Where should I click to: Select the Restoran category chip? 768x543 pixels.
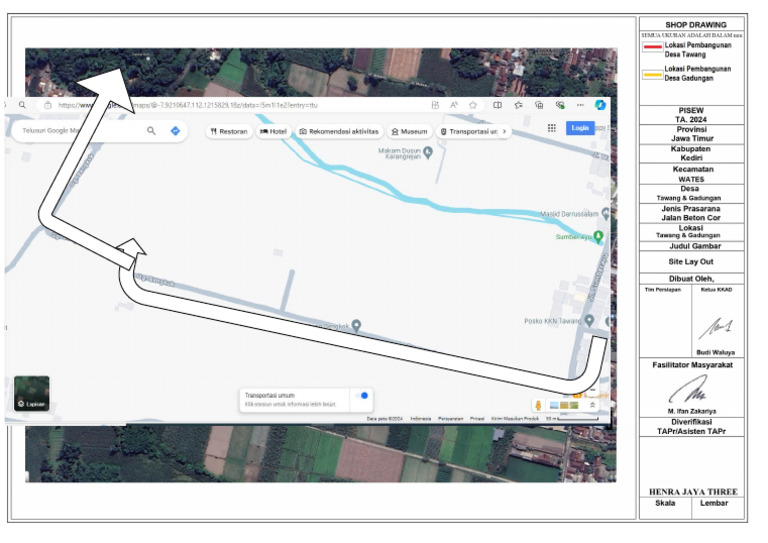229,131
